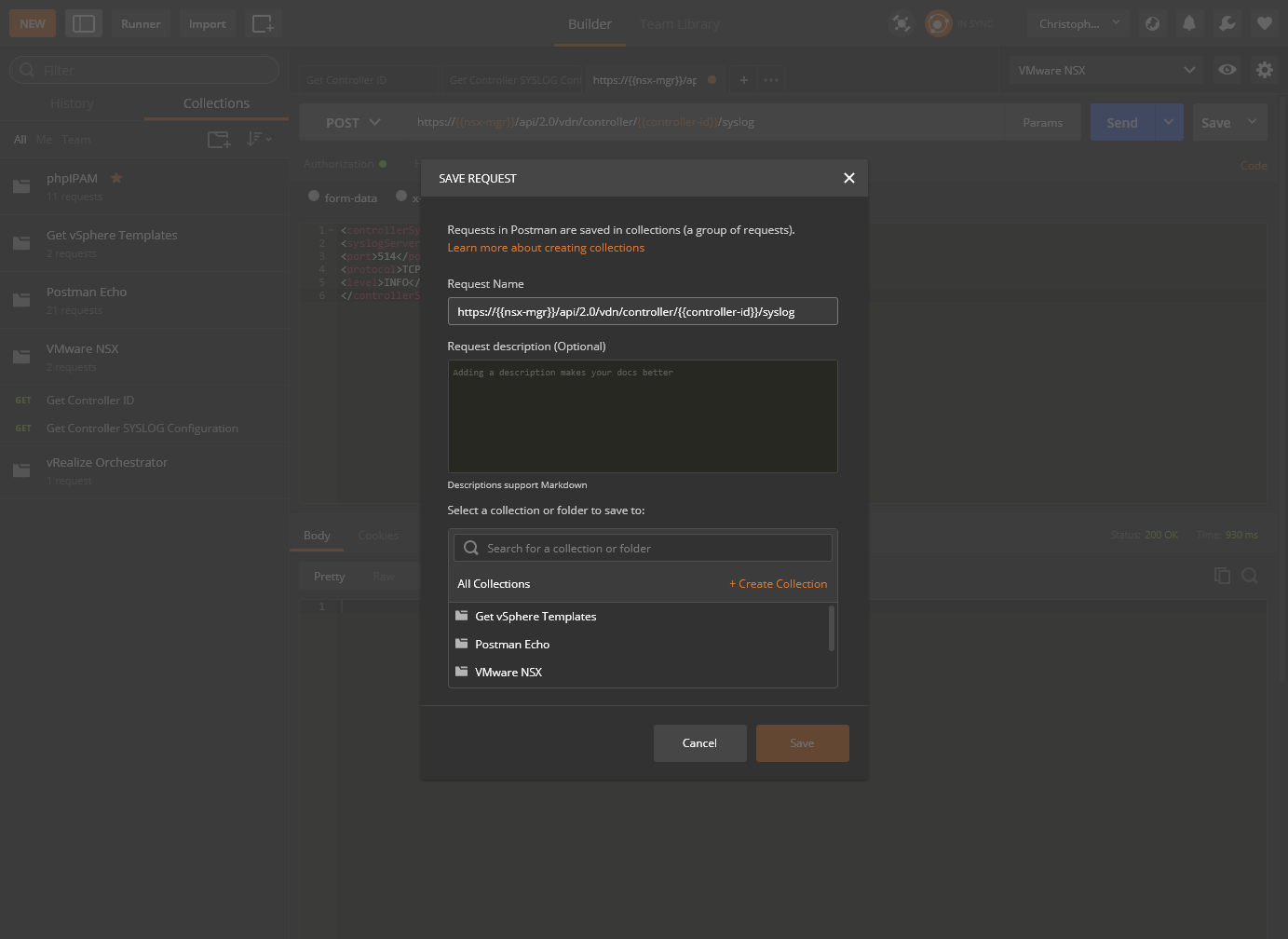
Task: Open the notifications bell icon
Action: click(1189, 24)
